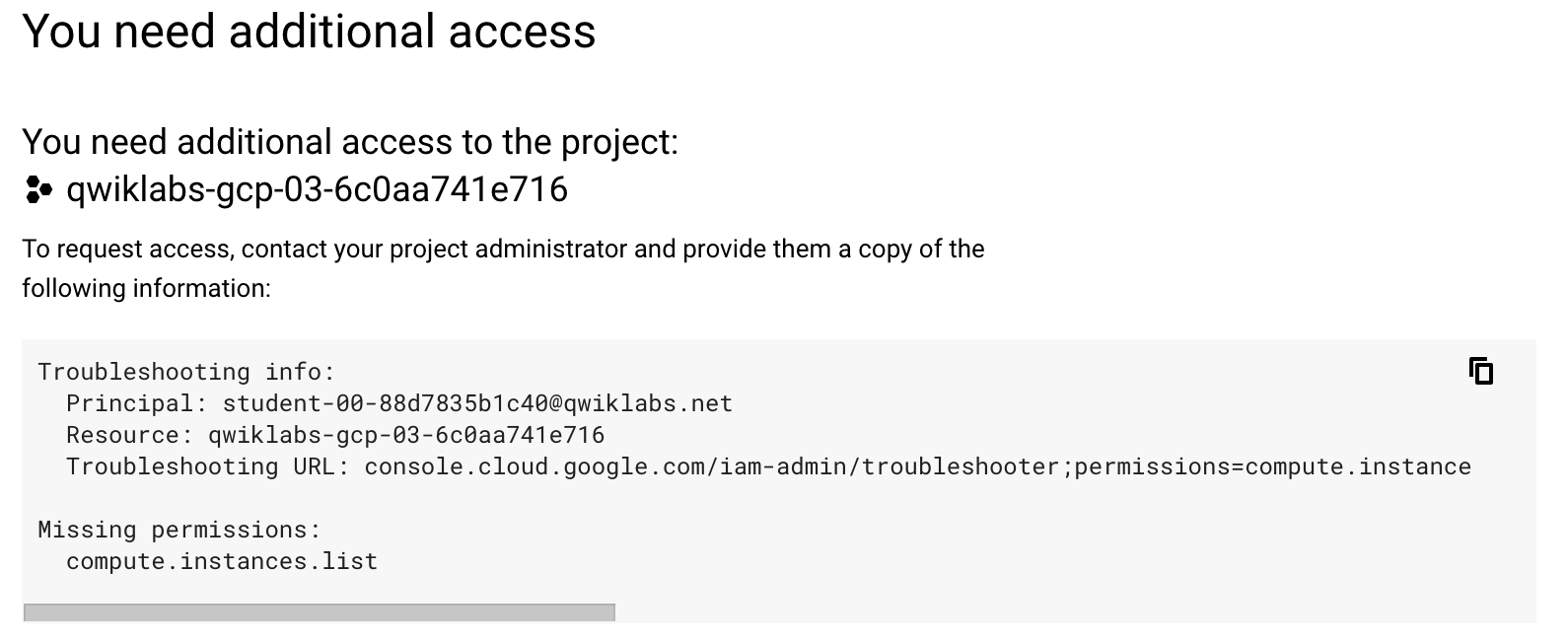Click the permissions=compute.instance part of URL
The width and height of the screenshot is (1568, 643).
pos(1272,466)
